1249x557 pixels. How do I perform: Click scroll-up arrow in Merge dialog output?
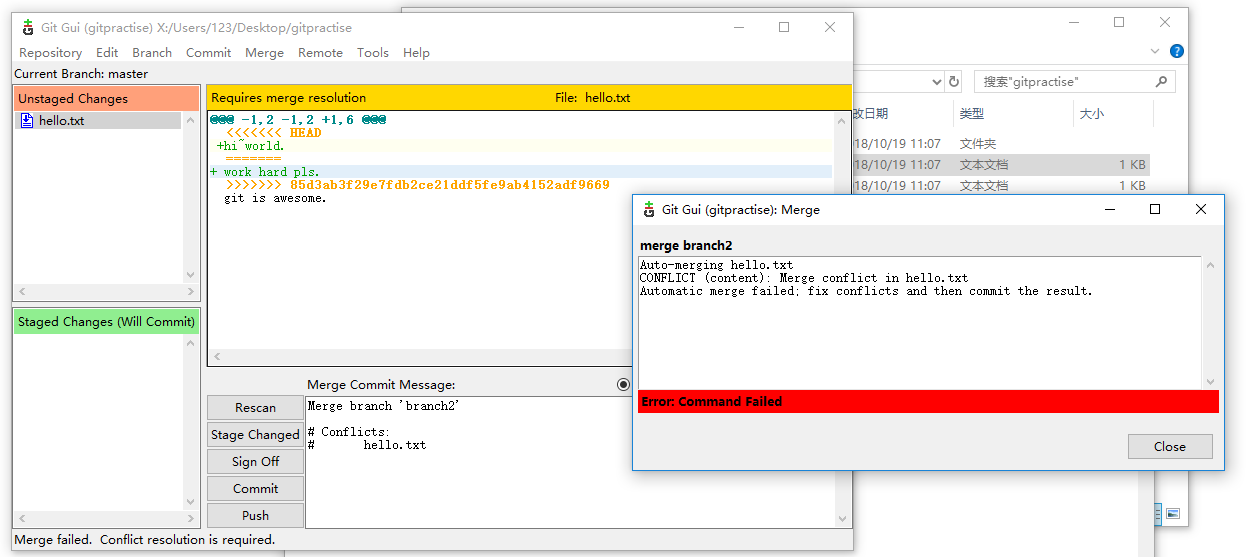click(1210, 265)
